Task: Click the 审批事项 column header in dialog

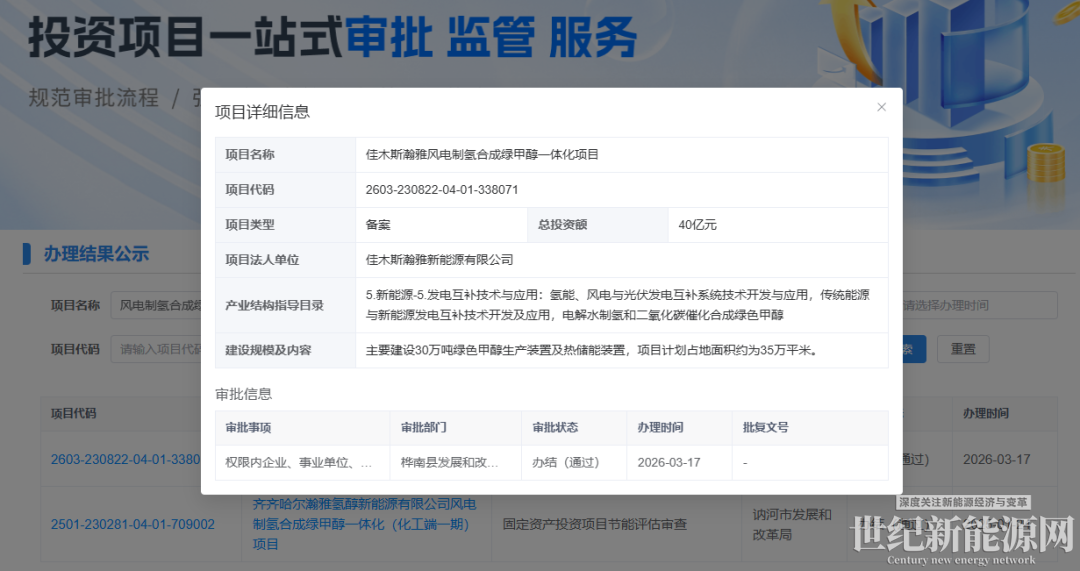Action: click(x=248, y=427)
